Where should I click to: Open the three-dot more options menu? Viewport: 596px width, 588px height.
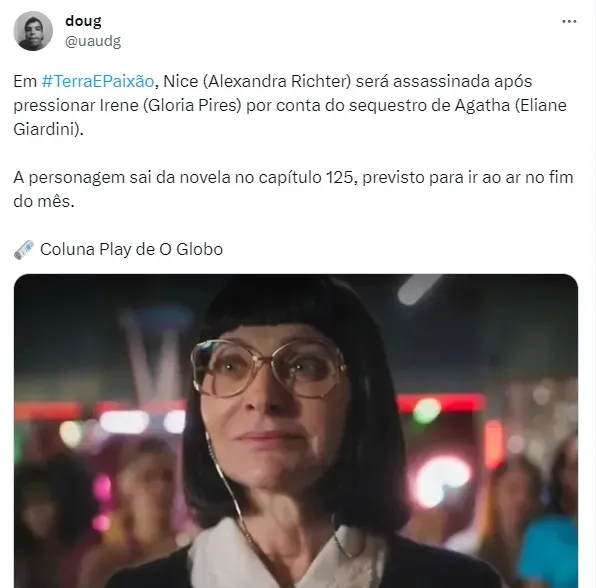click(569, 22)
